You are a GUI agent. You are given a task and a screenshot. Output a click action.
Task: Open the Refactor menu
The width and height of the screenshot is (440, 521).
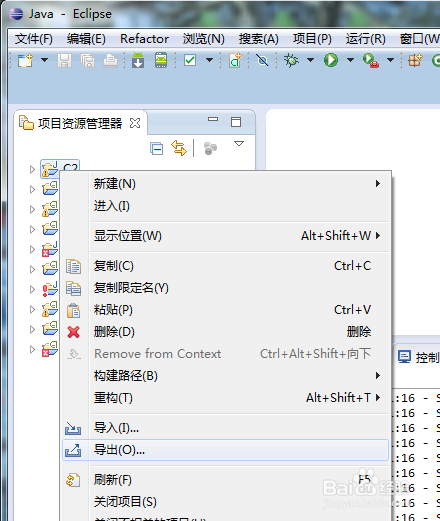point(144,39)
